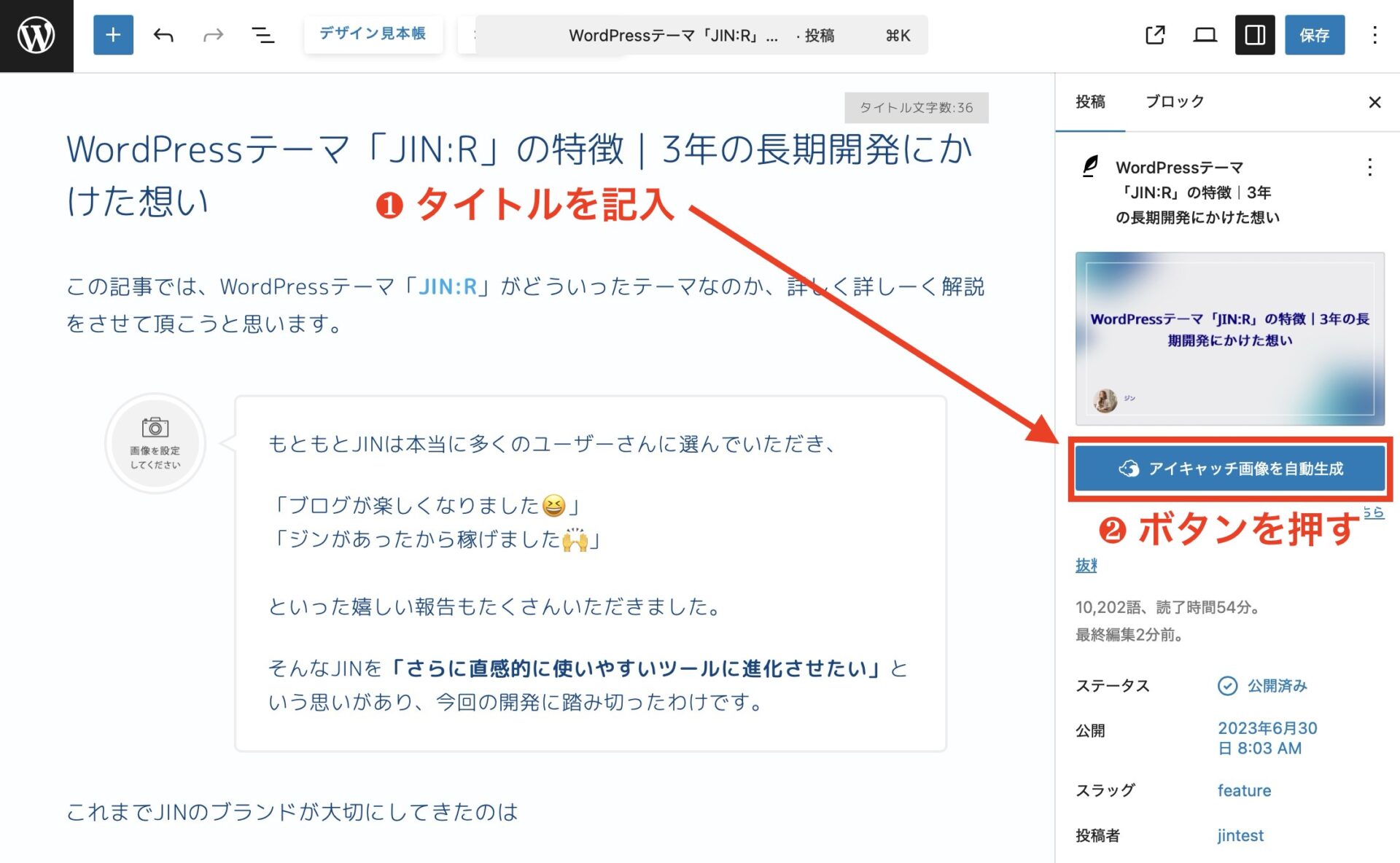Click the スラッグ label
Viewport: 1400px width, 863px height.
click(1105, 791)
